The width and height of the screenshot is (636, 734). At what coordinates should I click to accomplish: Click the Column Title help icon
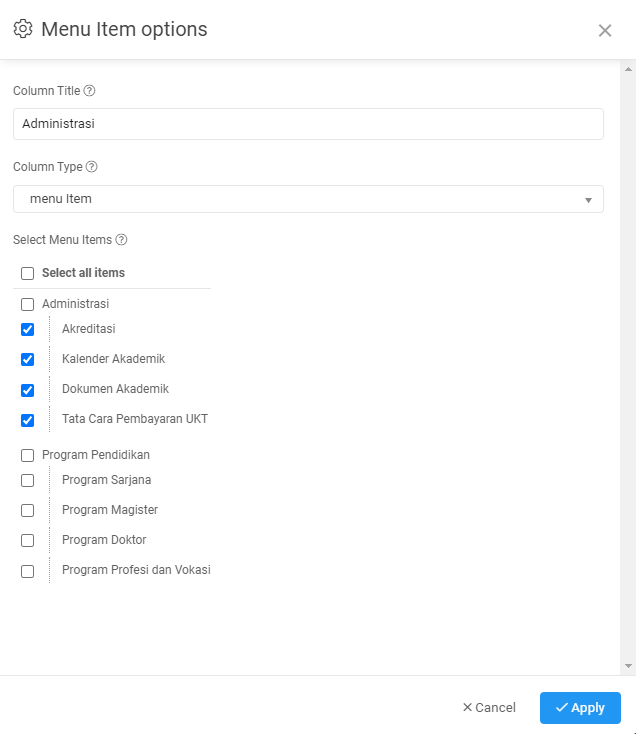pos(89,91)
